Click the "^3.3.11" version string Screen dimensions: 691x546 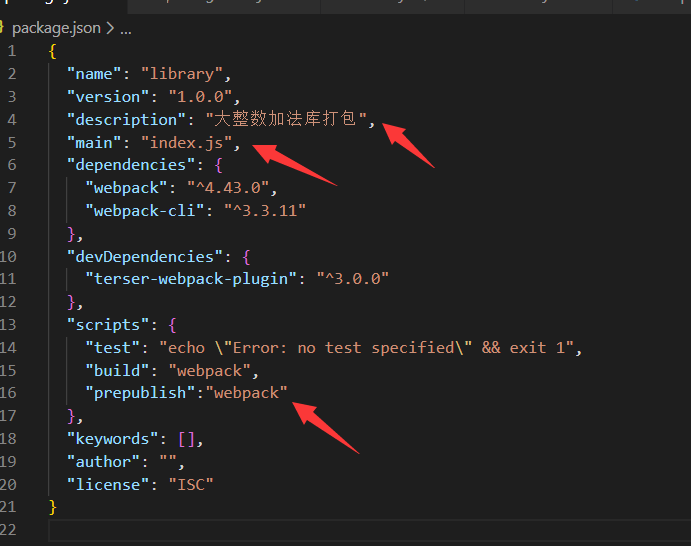(x=265, y=211)
